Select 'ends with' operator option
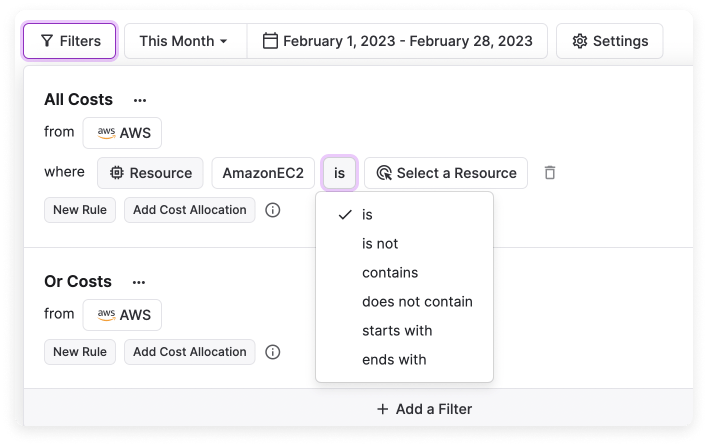Screen dimensions: 708x446 [394, 359]
